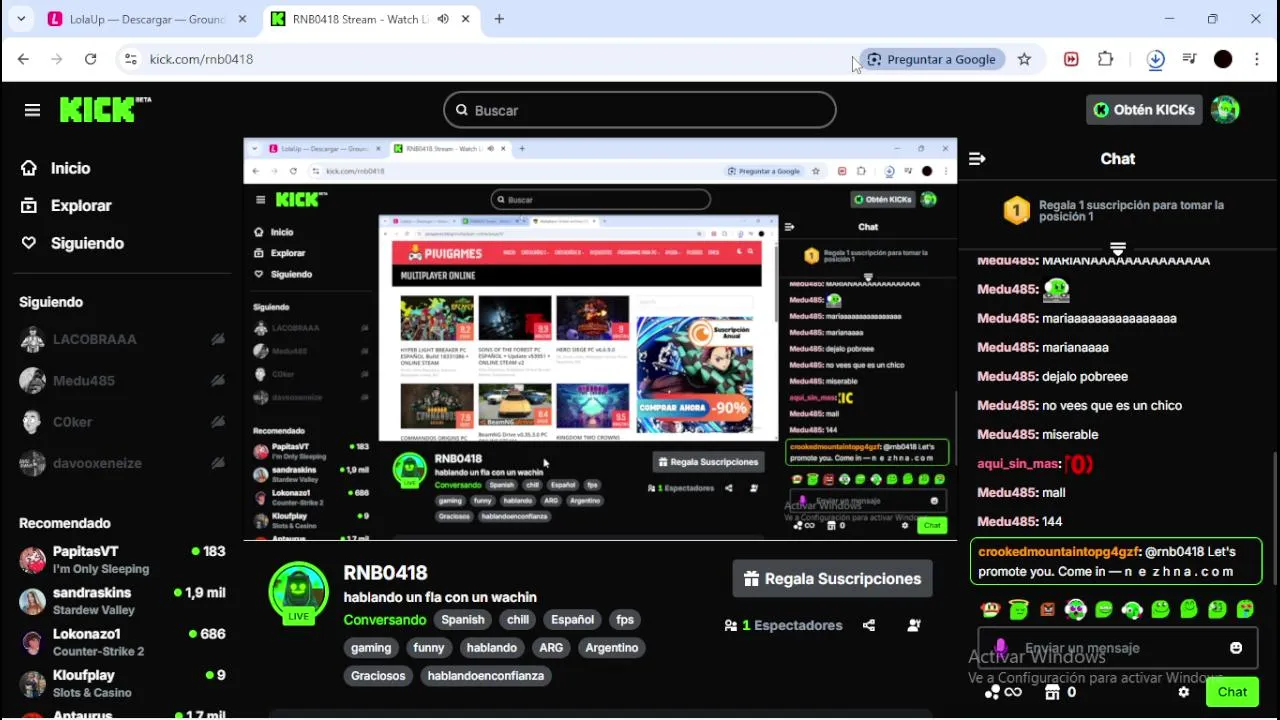Click the RNB0418 streamer avatar with LIVE badge

click(298, 592)
